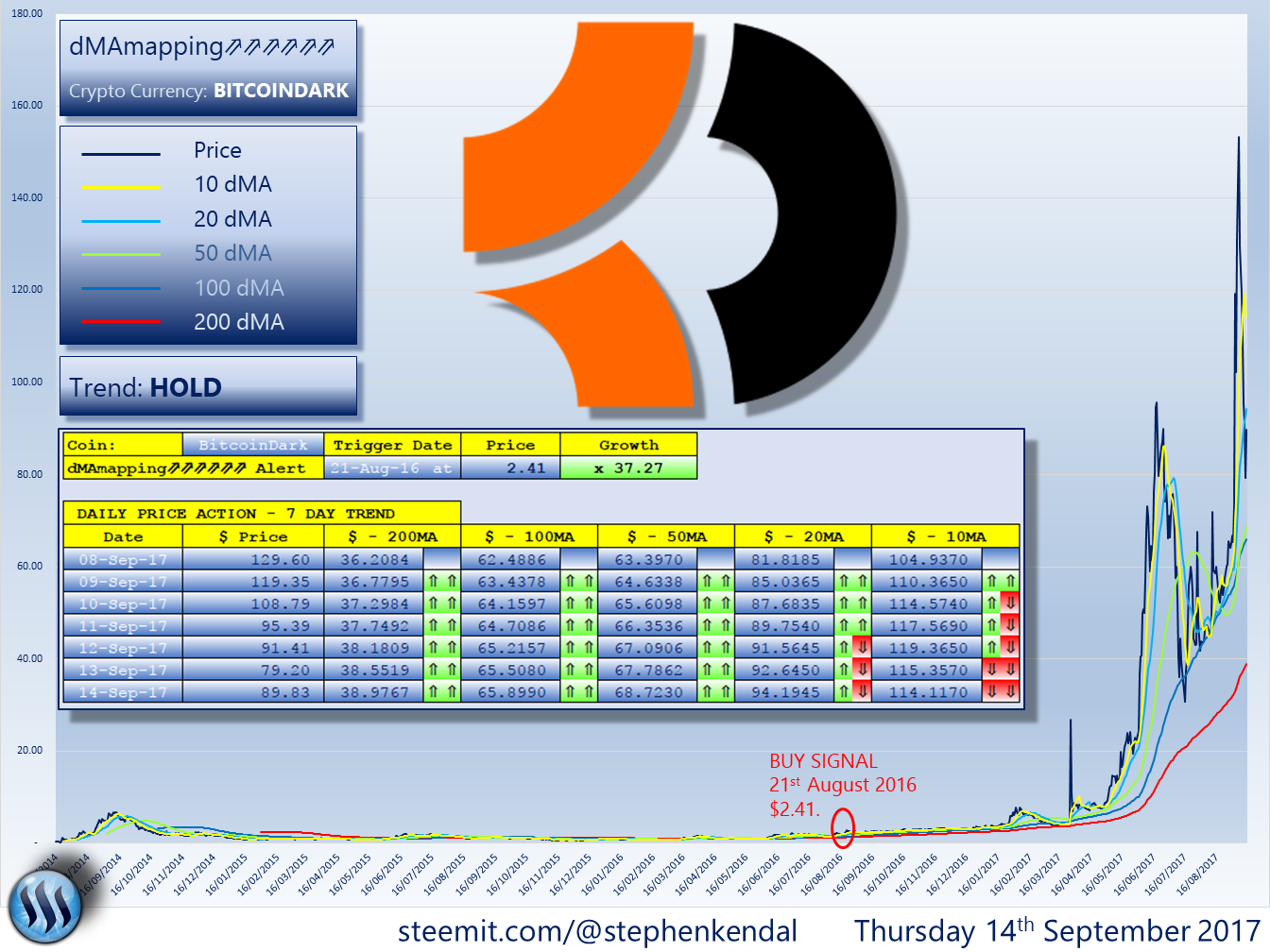Select the '14-Sep-17' date row
The width and height of the screenshot is (1270, 952).
point(123,692)
